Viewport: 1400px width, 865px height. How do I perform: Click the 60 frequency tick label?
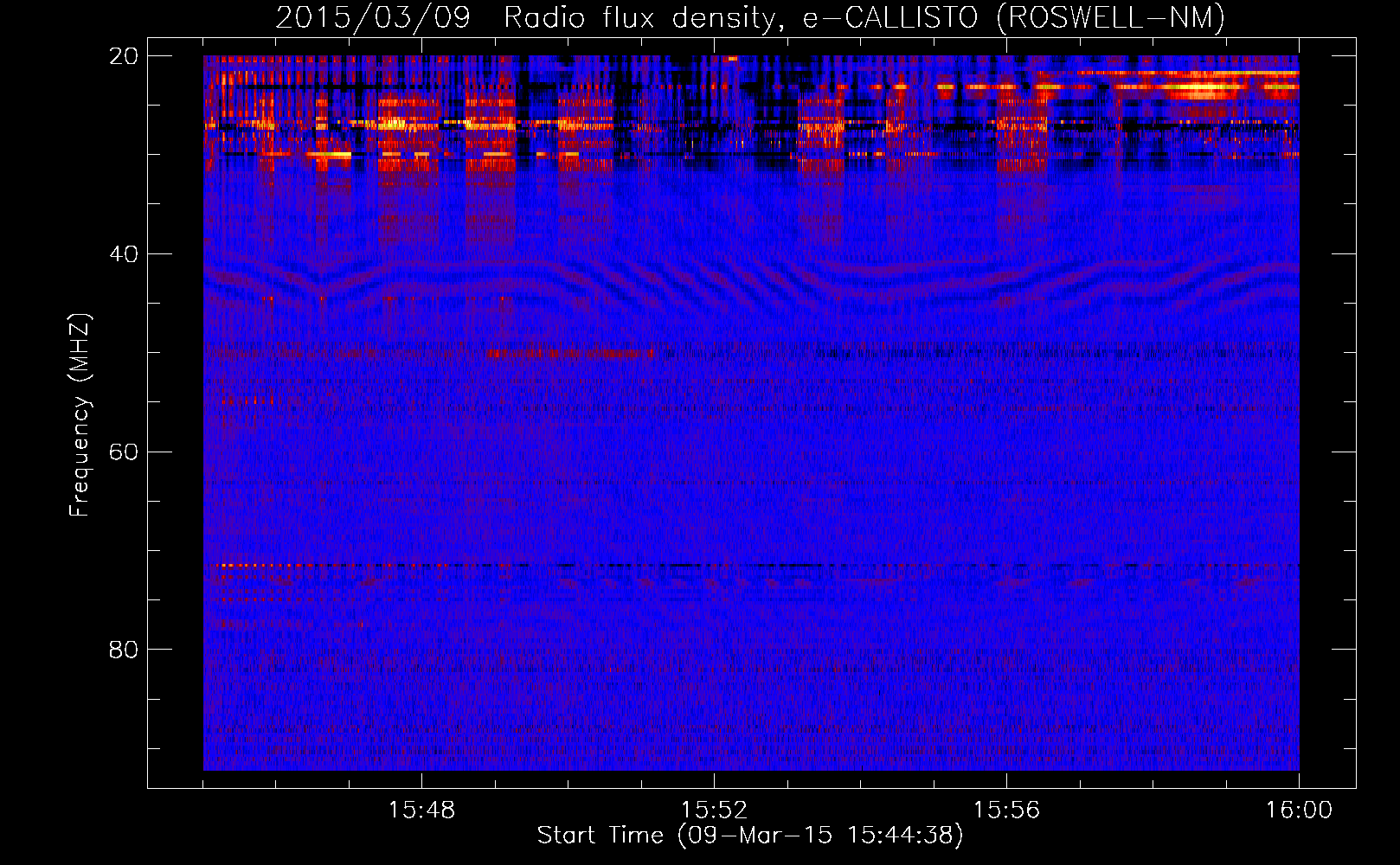[123, 452]
